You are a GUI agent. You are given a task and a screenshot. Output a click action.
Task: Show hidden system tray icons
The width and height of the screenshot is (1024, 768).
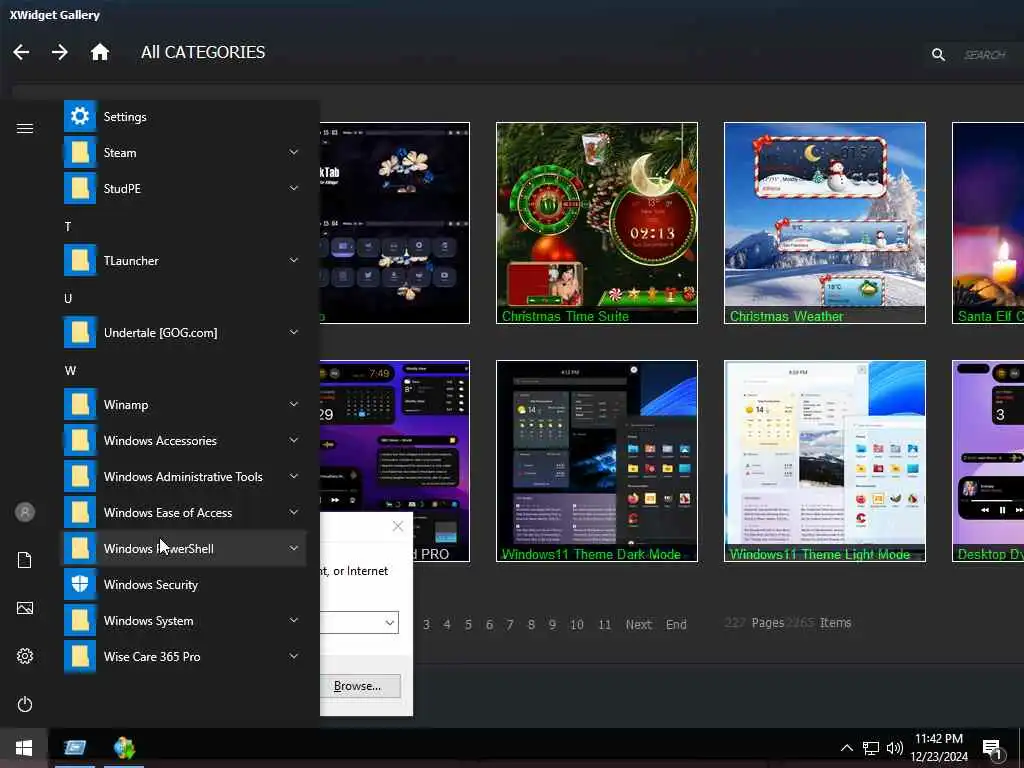(x=846, y=748)
